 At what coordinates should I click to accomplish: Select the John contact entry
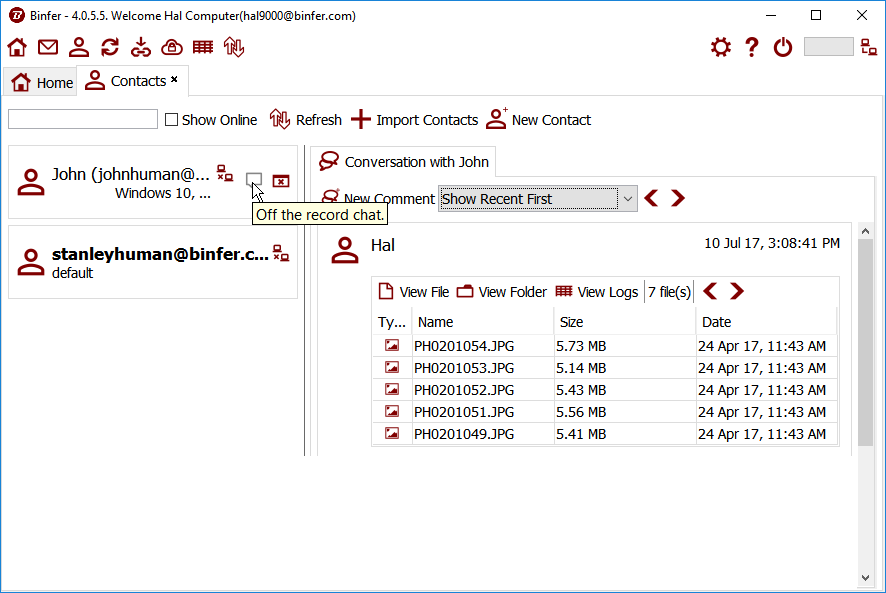(x=153, y=182)
